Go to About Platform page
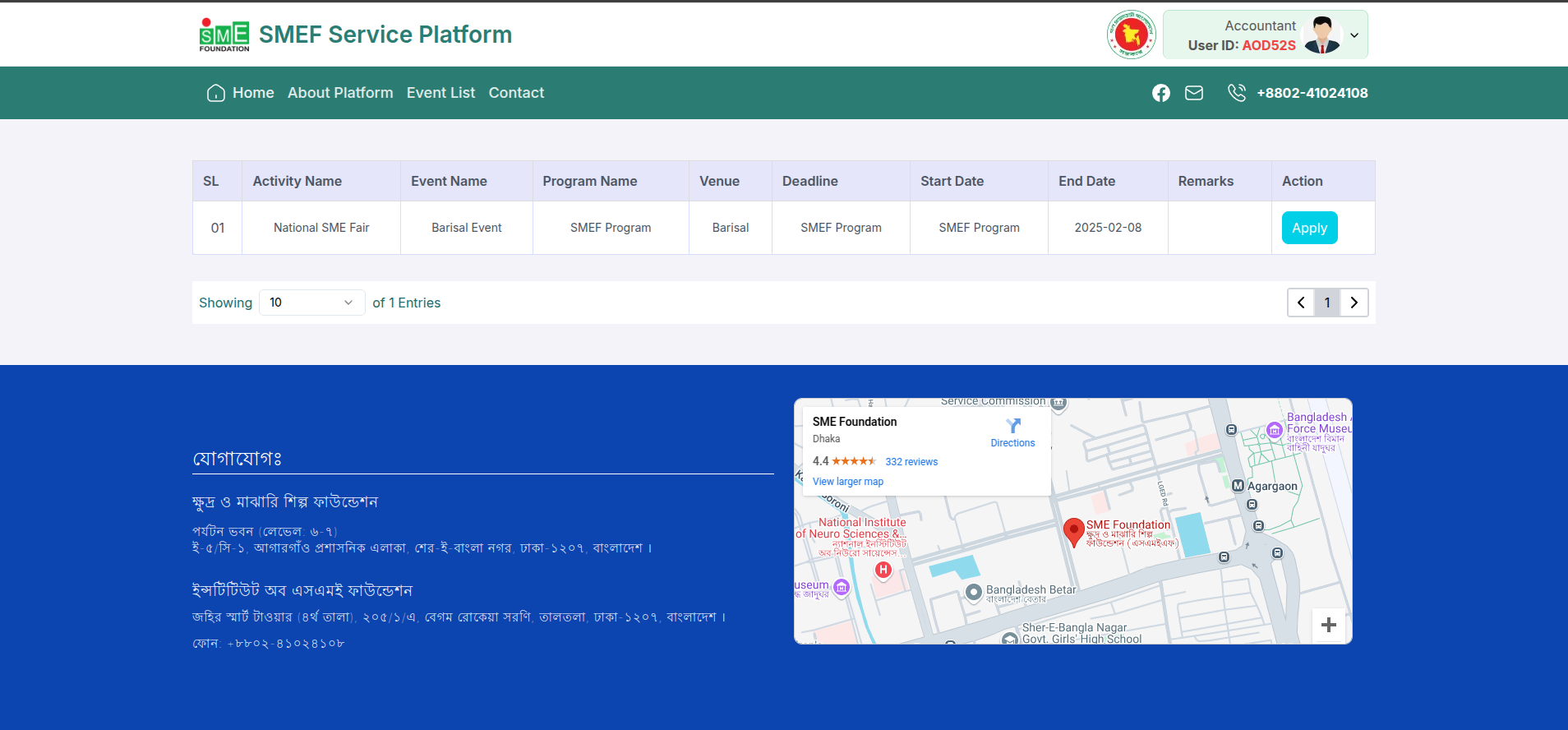This screenshot has height=730, width=1568. coord(340,93)
